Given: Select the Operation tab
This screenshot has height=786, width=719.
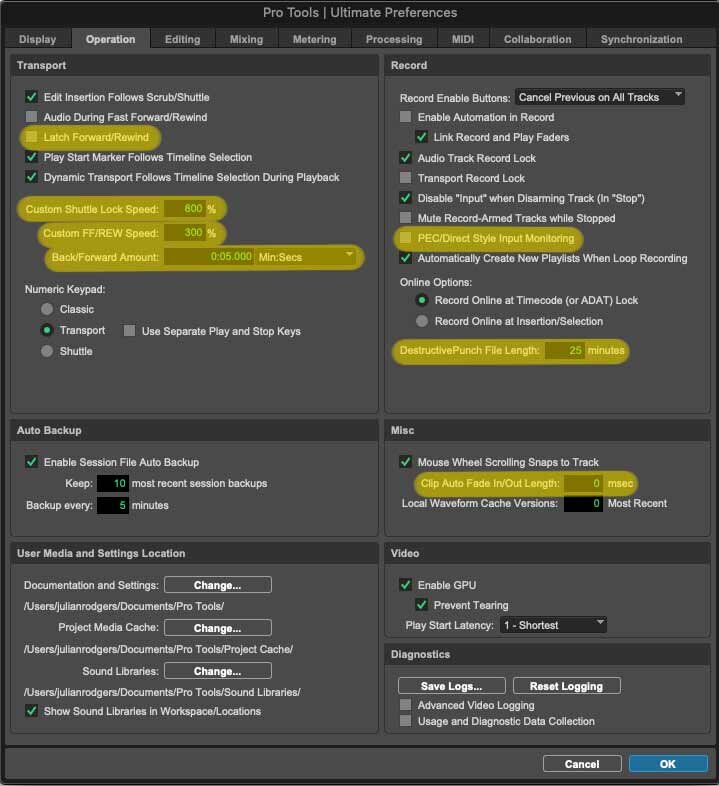Looking at the screenshot, I should (x=110, y=39).
